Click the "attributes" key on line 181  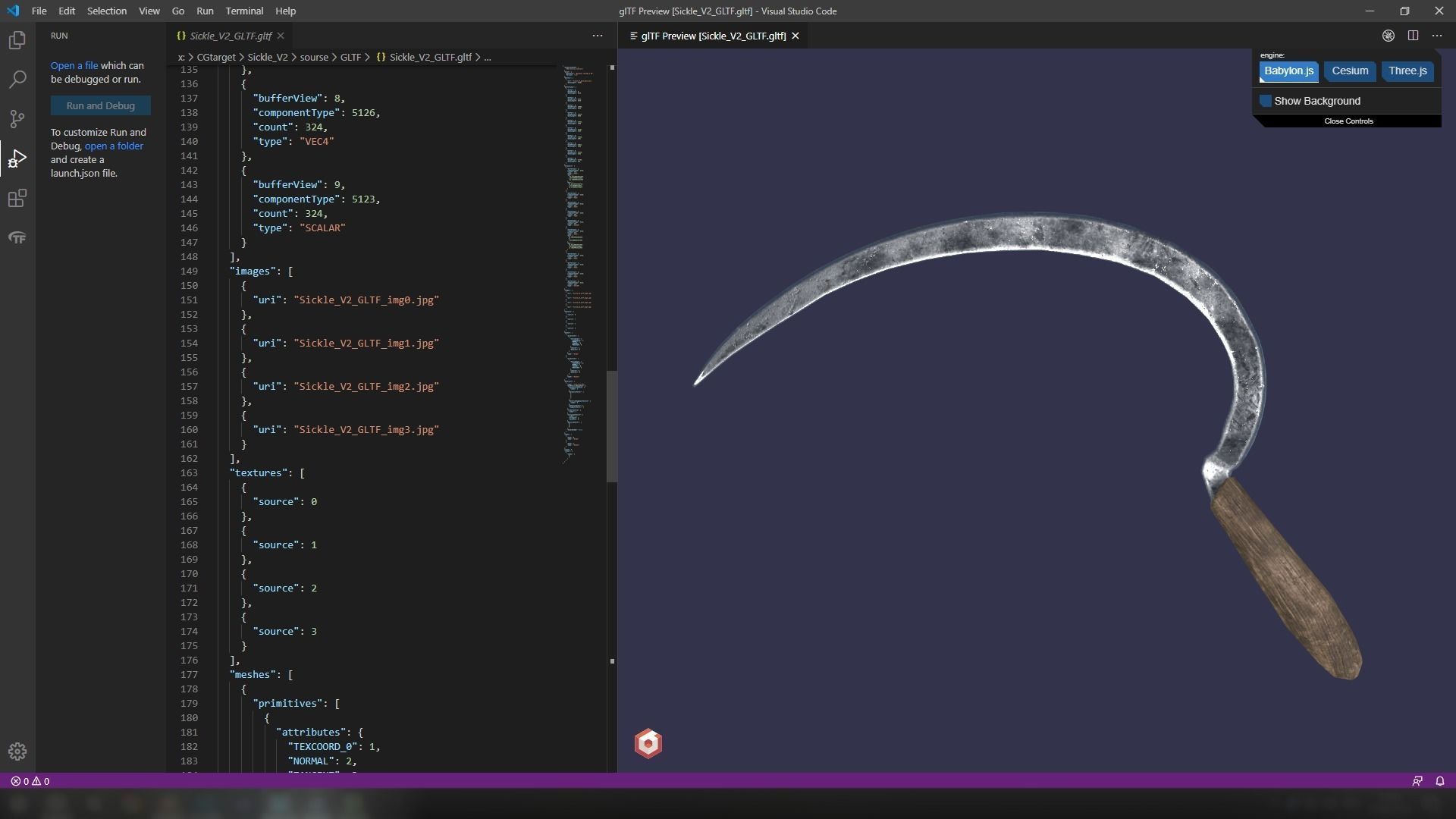[311, 733]
